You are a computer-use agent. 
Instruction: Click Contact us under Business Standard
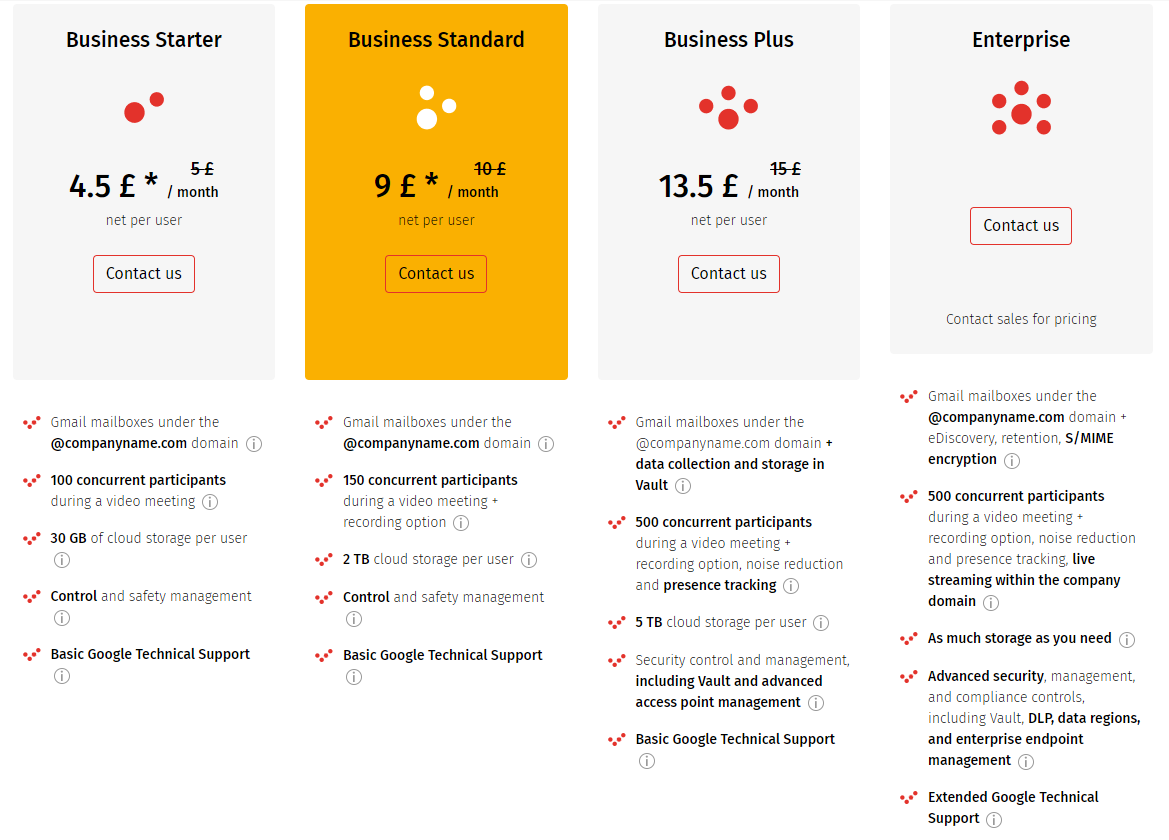pos(436,274)
